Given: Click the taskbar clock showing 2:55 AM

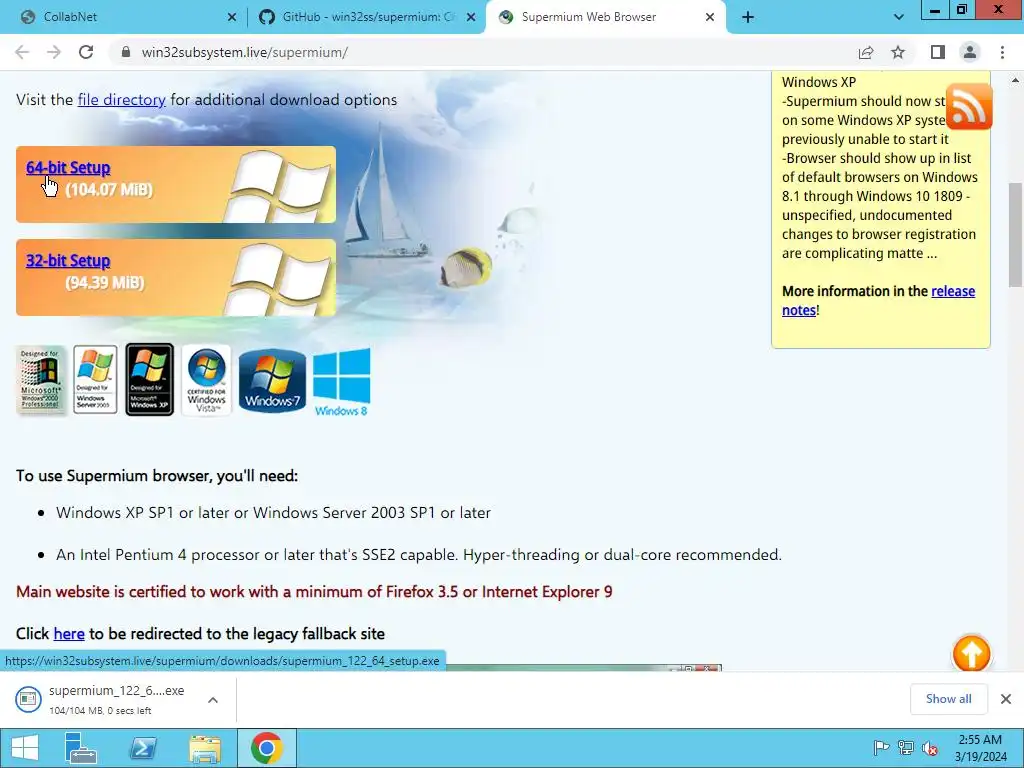Looking at the screenshot, I should [x=980, y=748].
